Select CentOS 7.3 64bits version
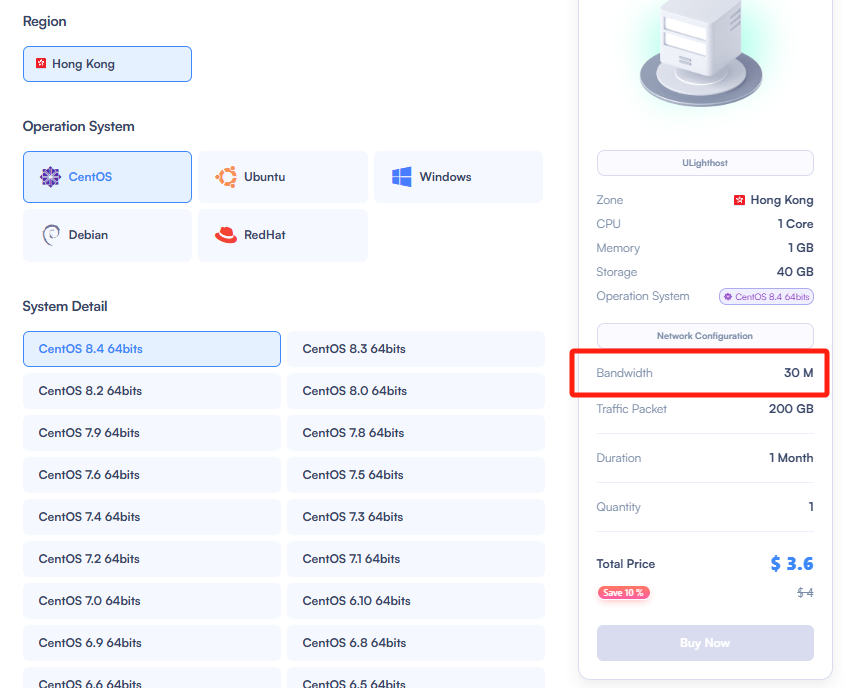The height and width of the screenshot is (688, 846). coord(415,517)
